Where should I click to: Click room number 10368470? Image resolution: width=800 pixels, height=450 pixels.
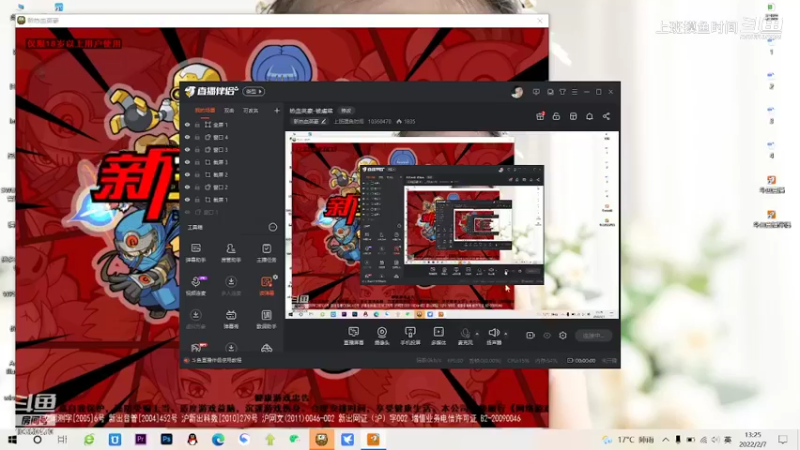380,121
